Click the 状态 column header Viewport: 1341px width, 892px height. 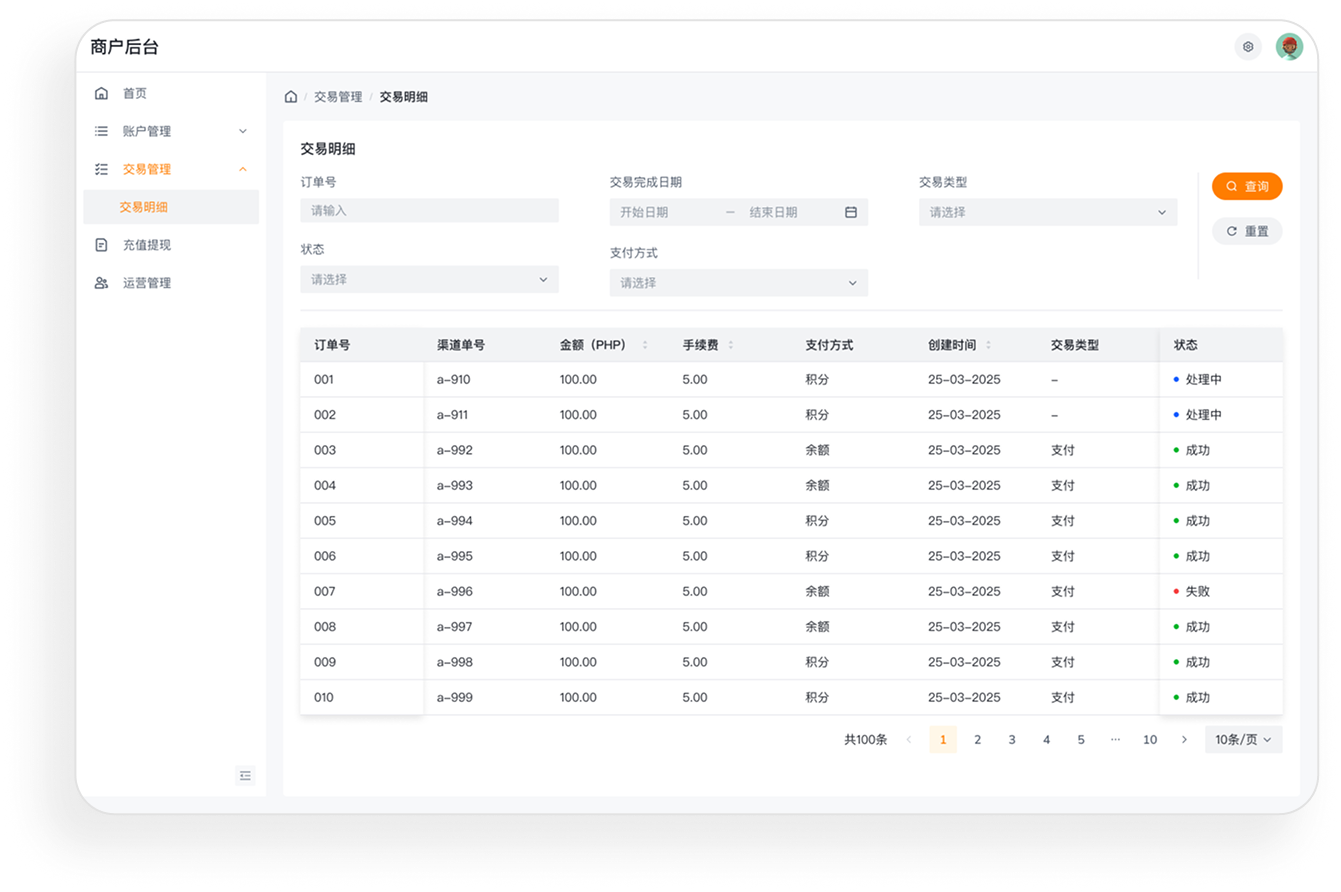(x=1186, y=345)
